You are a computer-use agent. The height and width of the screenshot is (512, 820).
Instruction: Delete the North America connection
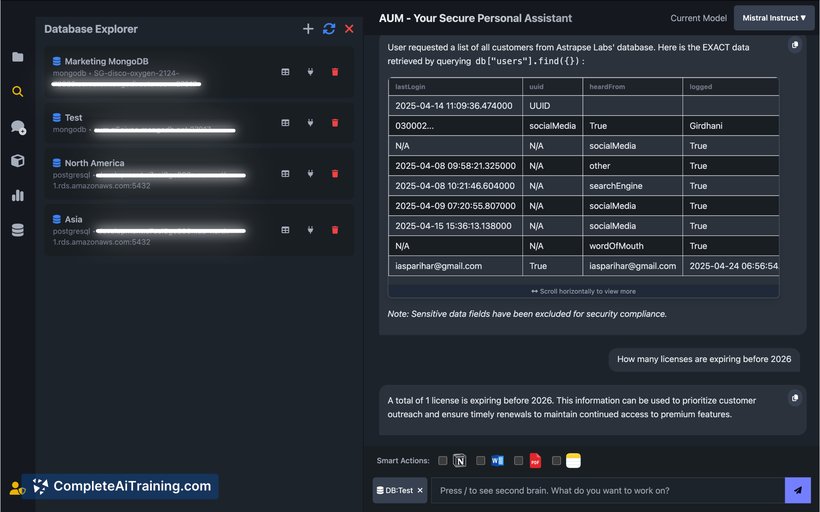pos(335,174)
